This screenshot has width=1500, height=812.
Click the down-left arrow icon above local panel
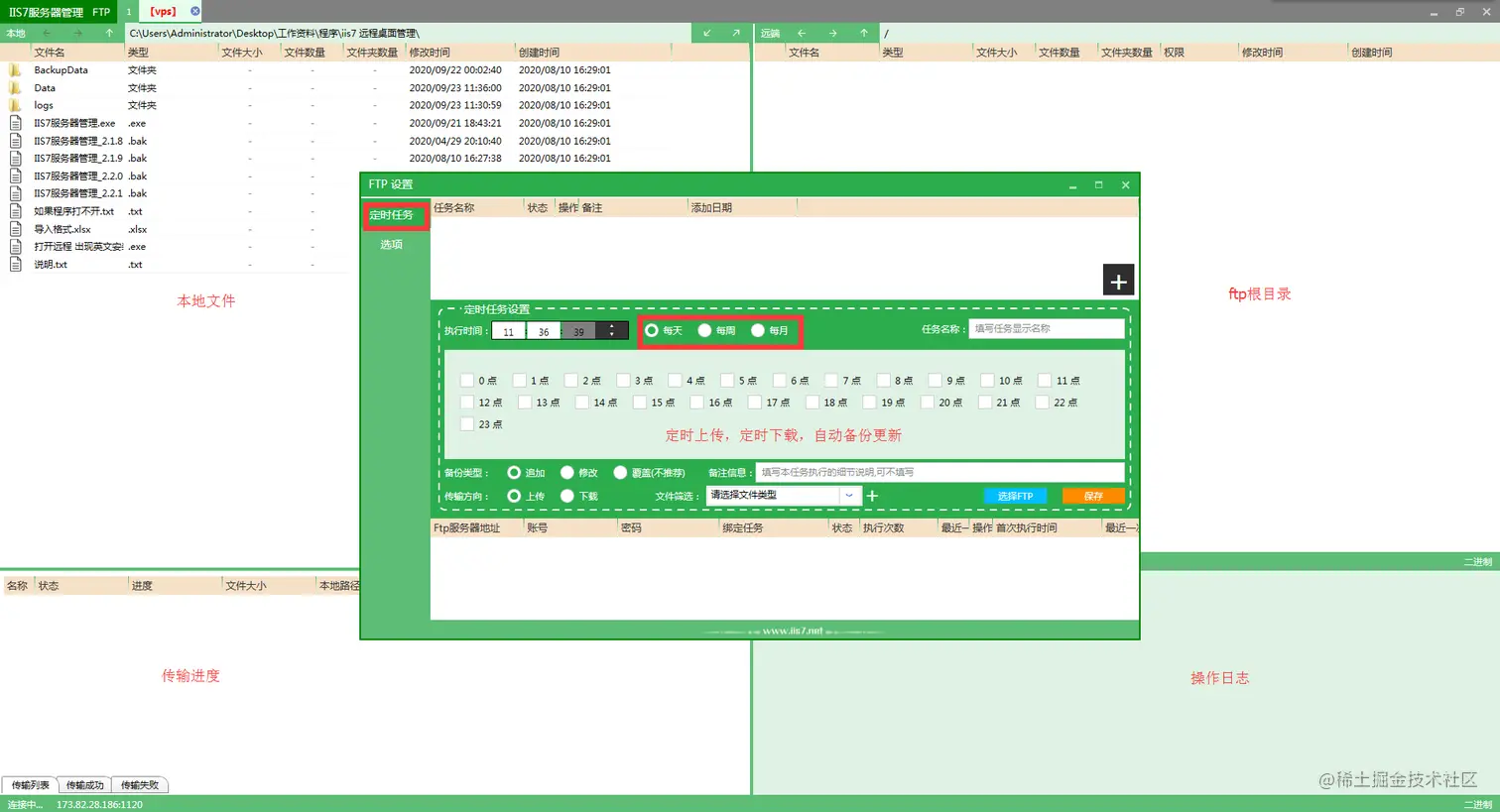point(707,33)
